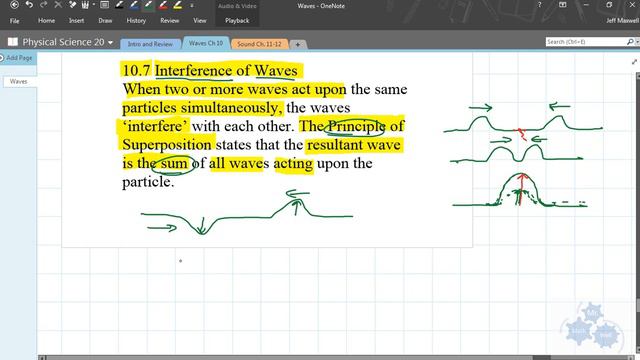
Task: Click the touch/hand mode icon
Action: pyautogui.click(x=85, y=5)
